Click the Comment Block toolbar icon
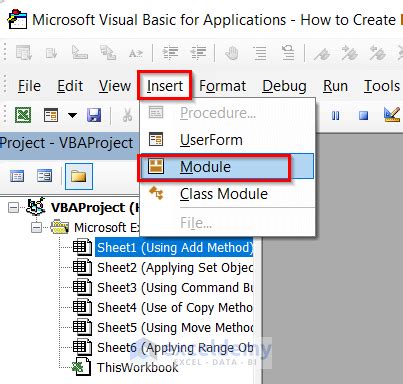The image size is (403, 384). [x=260, y=53]
